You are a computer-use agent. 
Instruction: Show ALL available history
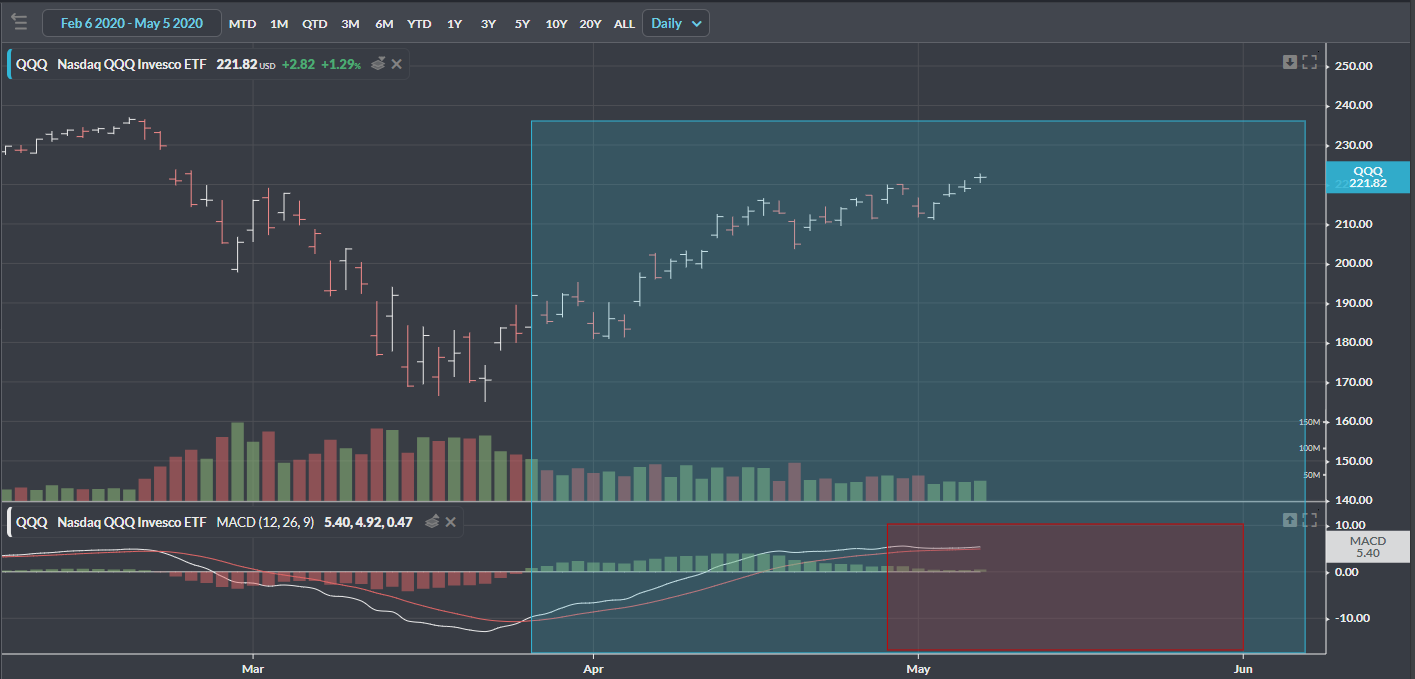click(624, 23)
